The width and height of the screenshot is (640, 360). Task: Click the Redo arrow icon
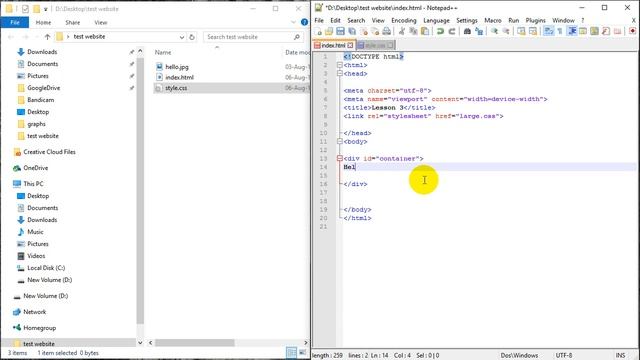coord(451,31)
